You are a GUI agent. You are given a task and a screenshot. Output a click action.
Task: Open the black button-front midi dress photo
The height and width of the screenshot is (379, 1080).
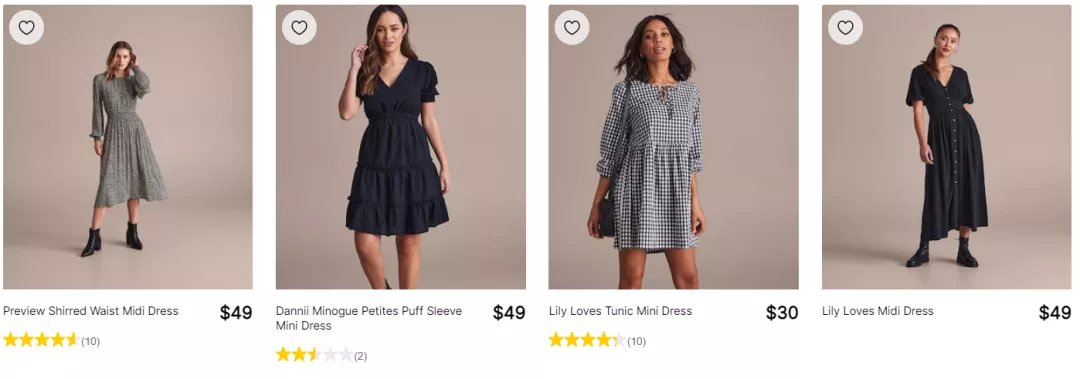coord(947,147)
